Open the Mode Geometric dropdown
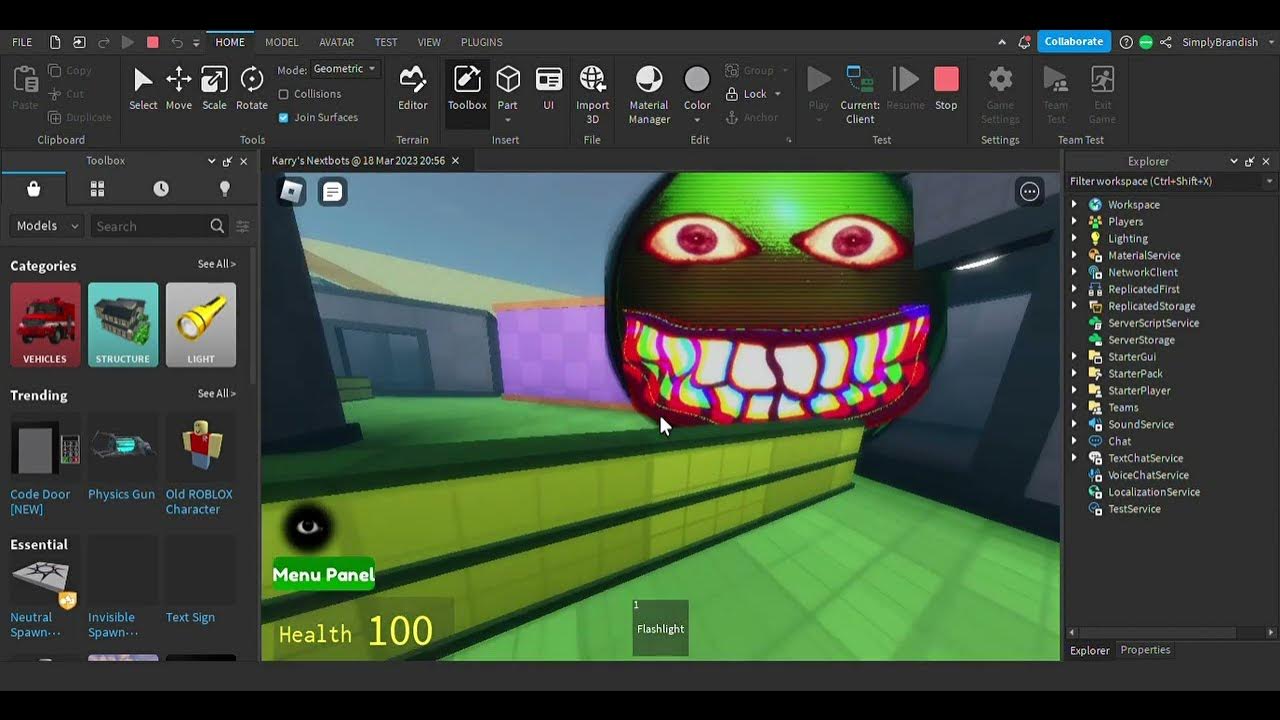Image resolution: width=1280 pixels, height=720 pixels. pos(344,69)
